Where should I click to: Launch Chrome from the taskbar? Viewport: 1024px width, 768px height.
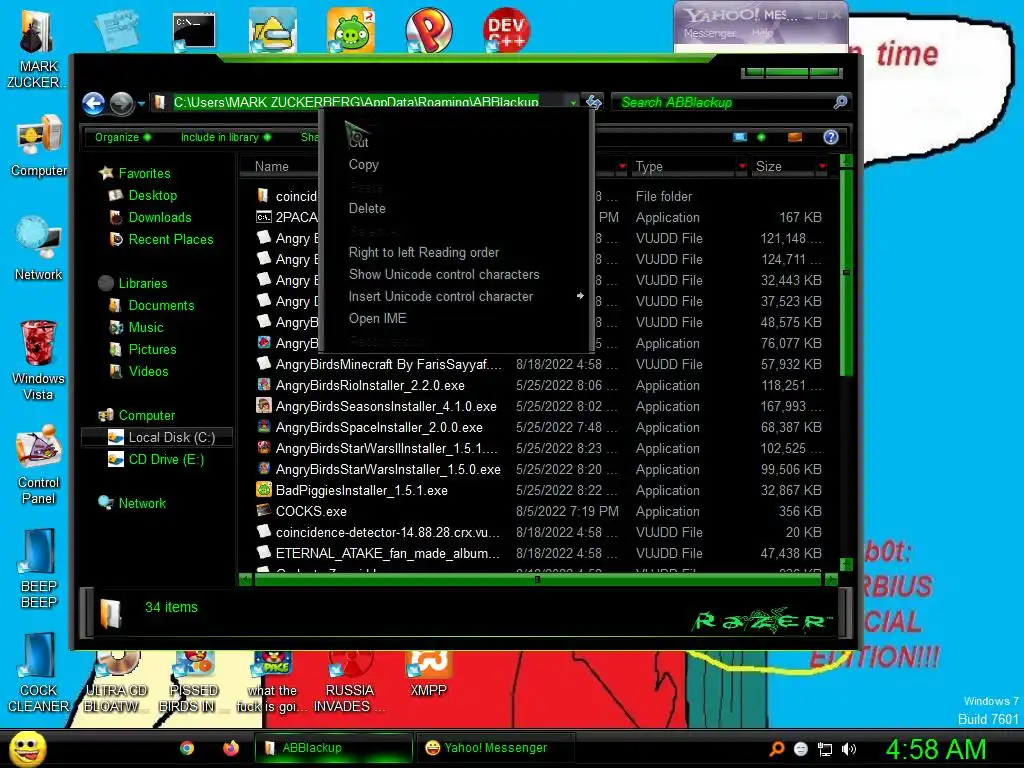pyautogui.click(x=187, y=748)
